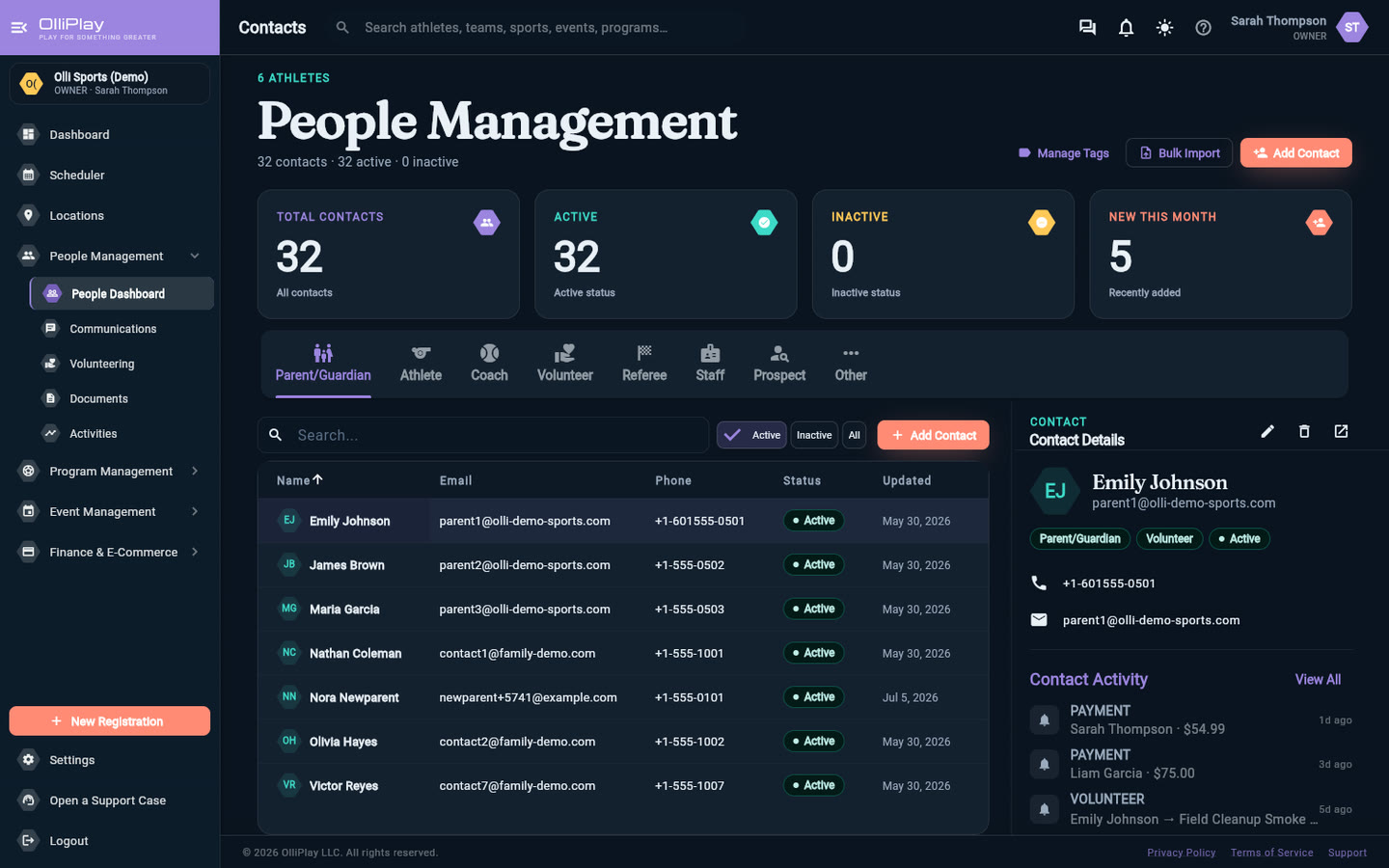
Task: Open People Dashboard in sidebar
Action: click(122, 293)
